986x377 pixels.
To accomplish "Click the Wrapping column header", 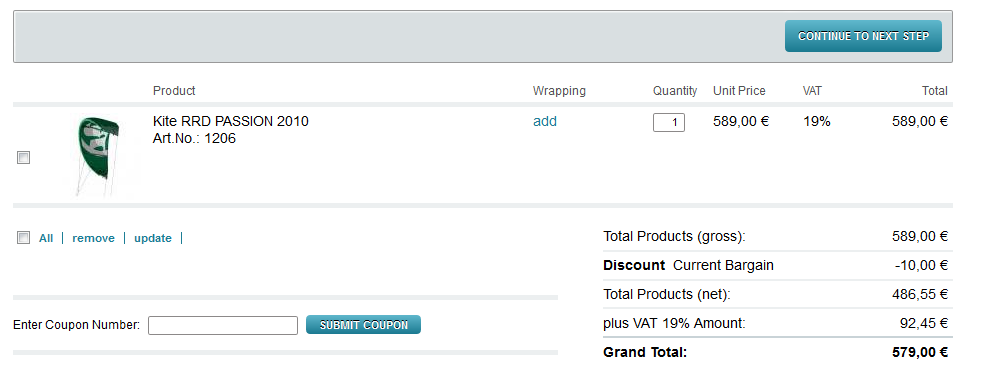I will [559, 90].
